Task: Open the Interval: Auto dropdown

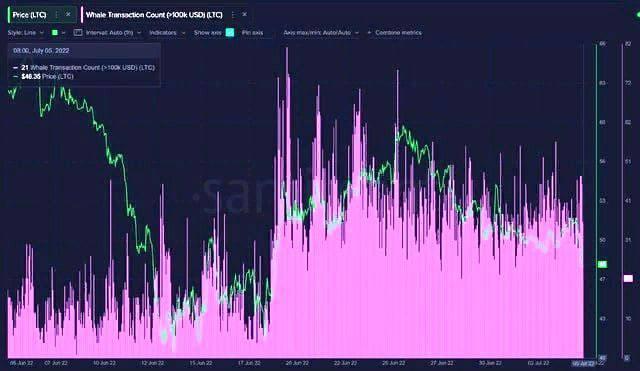Action: click(x=113, y=33)
